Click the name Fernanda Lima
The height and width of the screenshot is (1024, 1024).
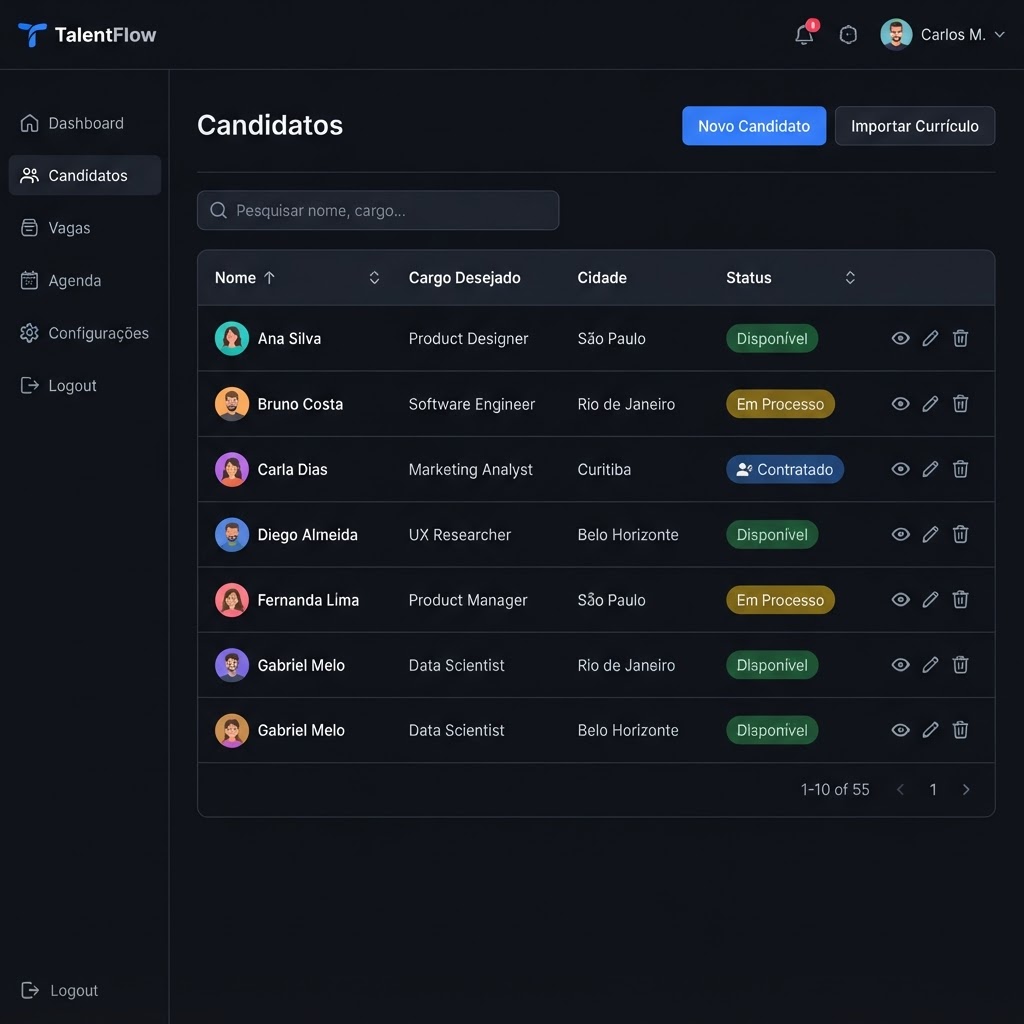coord(308,600)
